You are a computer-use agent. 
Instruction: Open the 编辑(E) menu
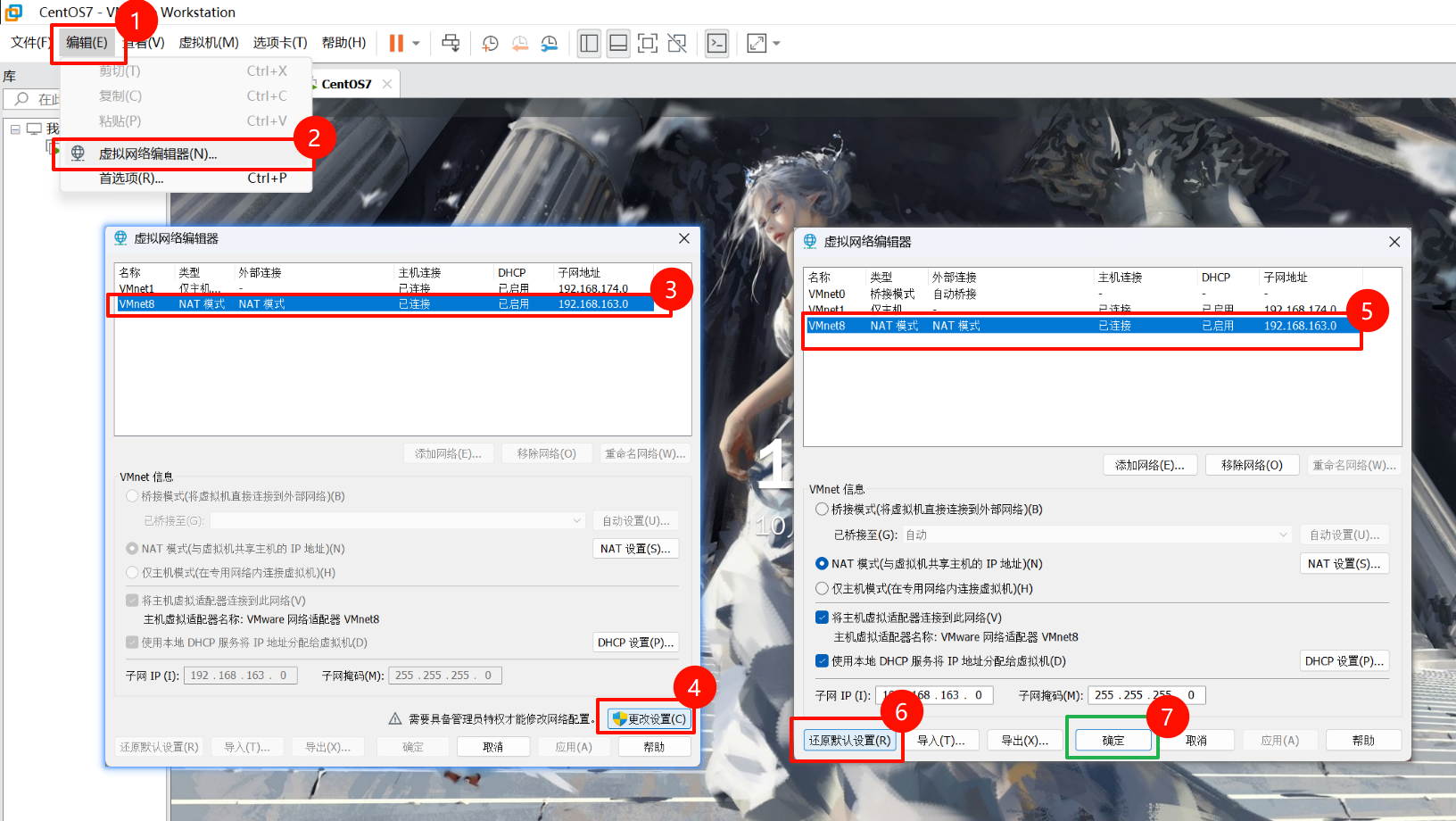coord(87,43)
